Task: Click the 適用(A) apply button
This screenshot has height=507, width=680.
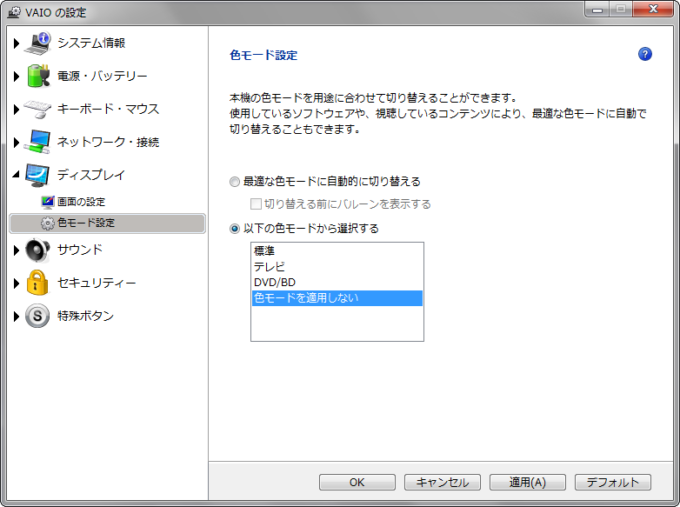Action: tap(527, 482)
